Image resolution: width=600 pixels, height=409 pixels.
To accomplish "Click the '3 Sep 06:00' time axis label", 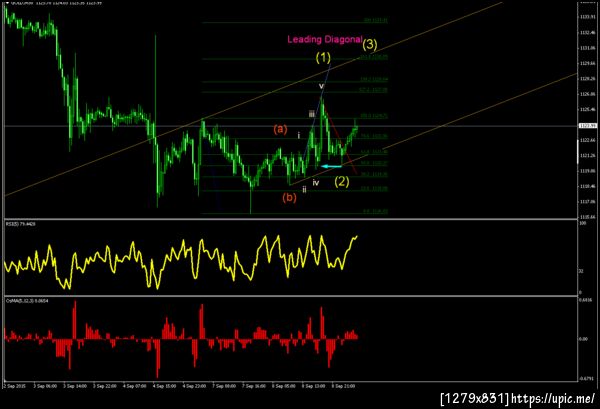I will coord(45,386).
